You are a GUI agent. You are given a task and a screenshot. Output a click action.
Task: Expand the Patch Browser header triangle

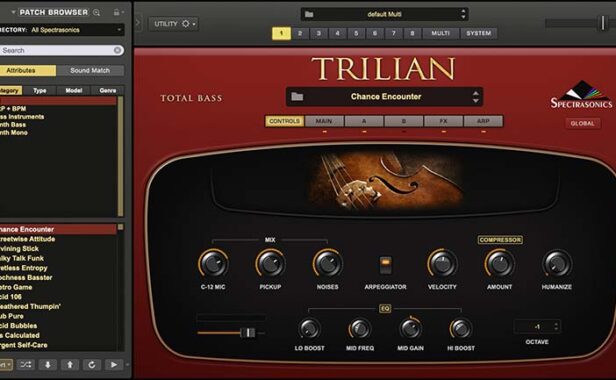point(13,13)
